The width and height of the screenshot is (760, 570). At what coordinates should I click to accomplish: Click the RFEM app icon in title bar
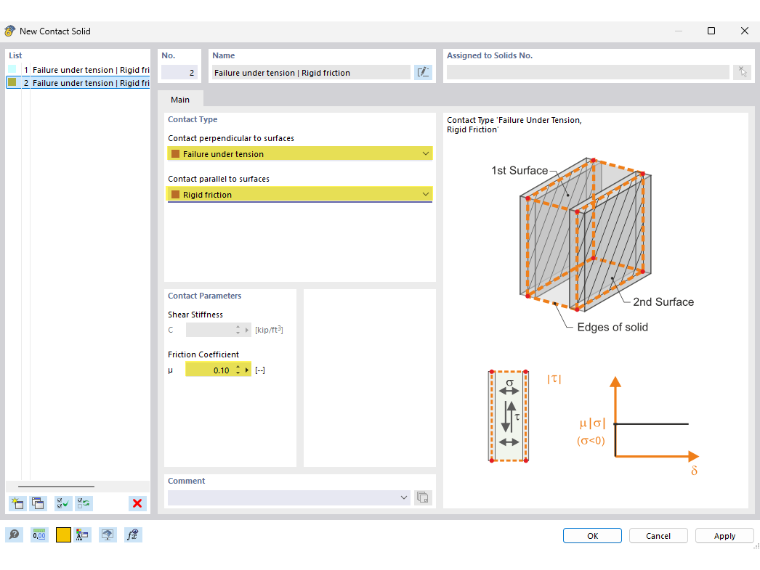coord(10,31)
